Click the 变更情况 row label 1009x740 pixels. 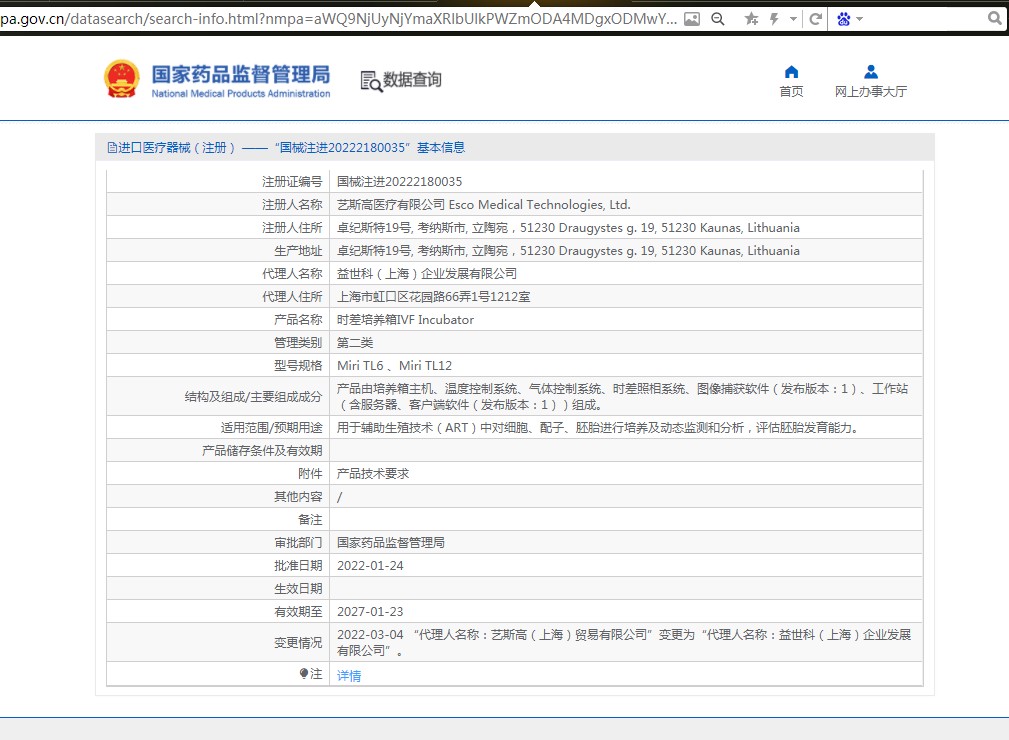pyautogui.click(x=298, y=642)
